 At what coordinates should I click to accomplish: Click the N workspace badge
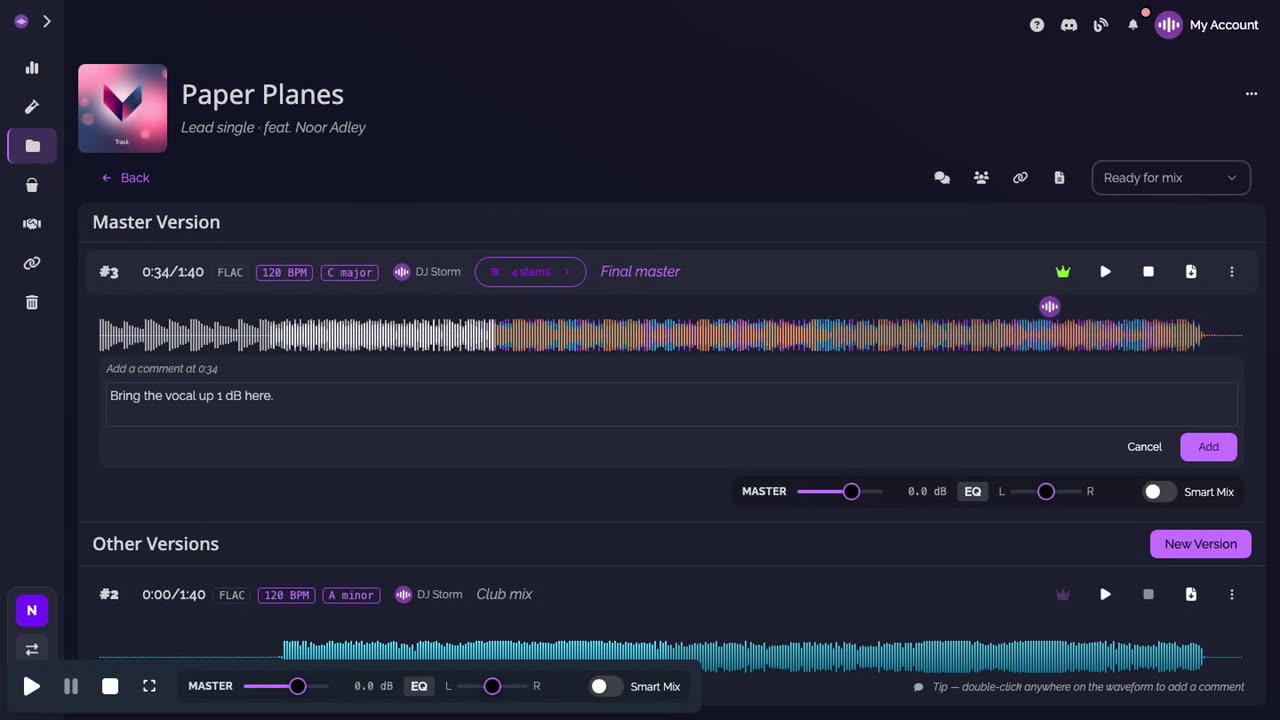(32, 610)
